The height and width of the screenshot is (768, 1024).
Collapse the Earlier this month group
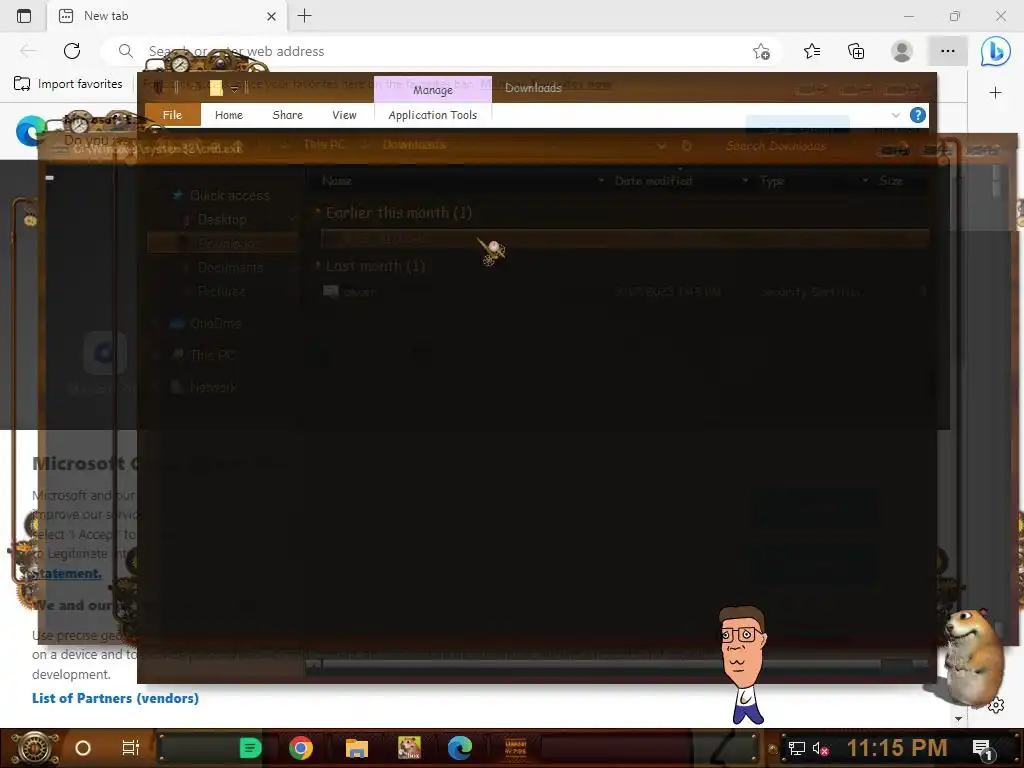(x=318, y=212)
